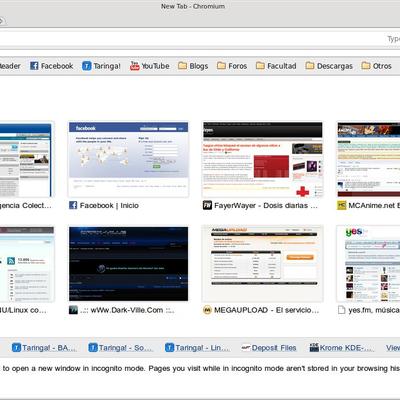Open the MEGAUPLOAD page thumbnail
400x400 pixels.
pos(263,264)
